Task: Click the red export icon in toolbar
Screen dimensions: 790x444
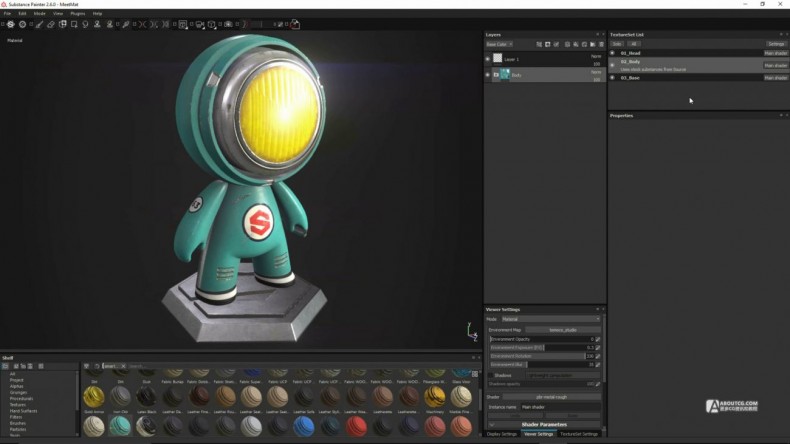Action: click(295, 24)
